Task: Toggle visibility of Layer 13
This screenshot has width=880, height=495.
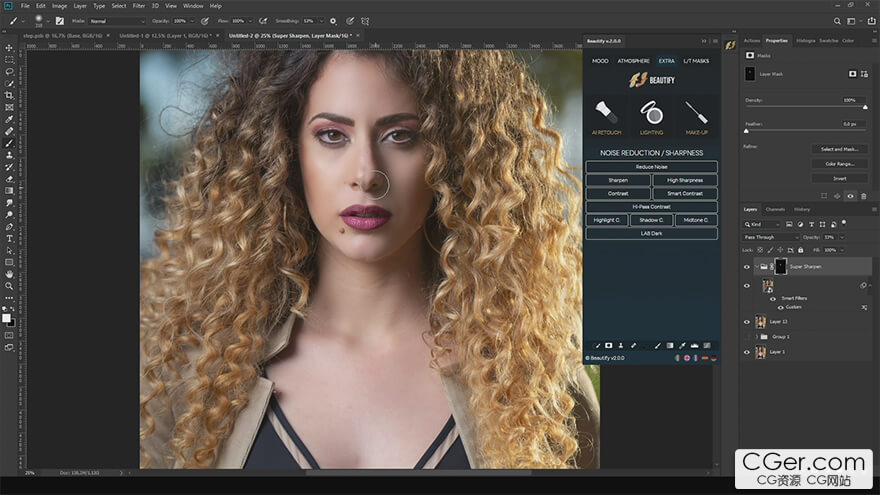Action: [747, 322]
